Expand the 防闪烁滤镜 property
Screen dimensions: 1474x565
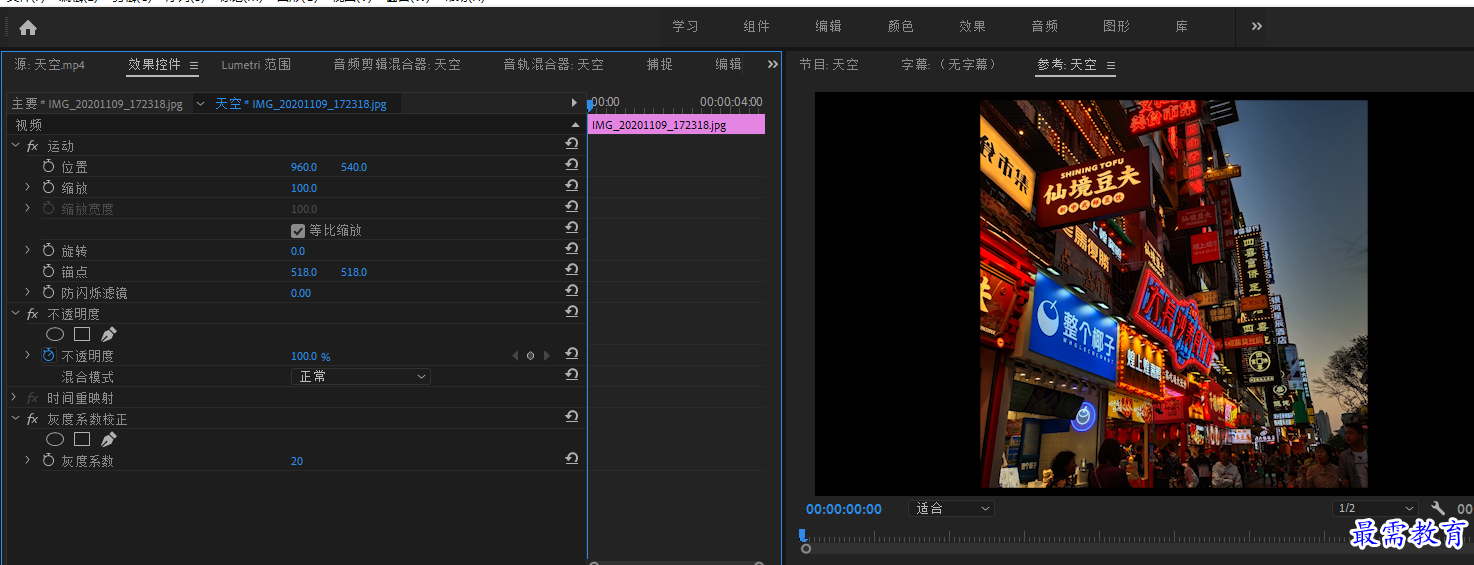pos(28,292)
